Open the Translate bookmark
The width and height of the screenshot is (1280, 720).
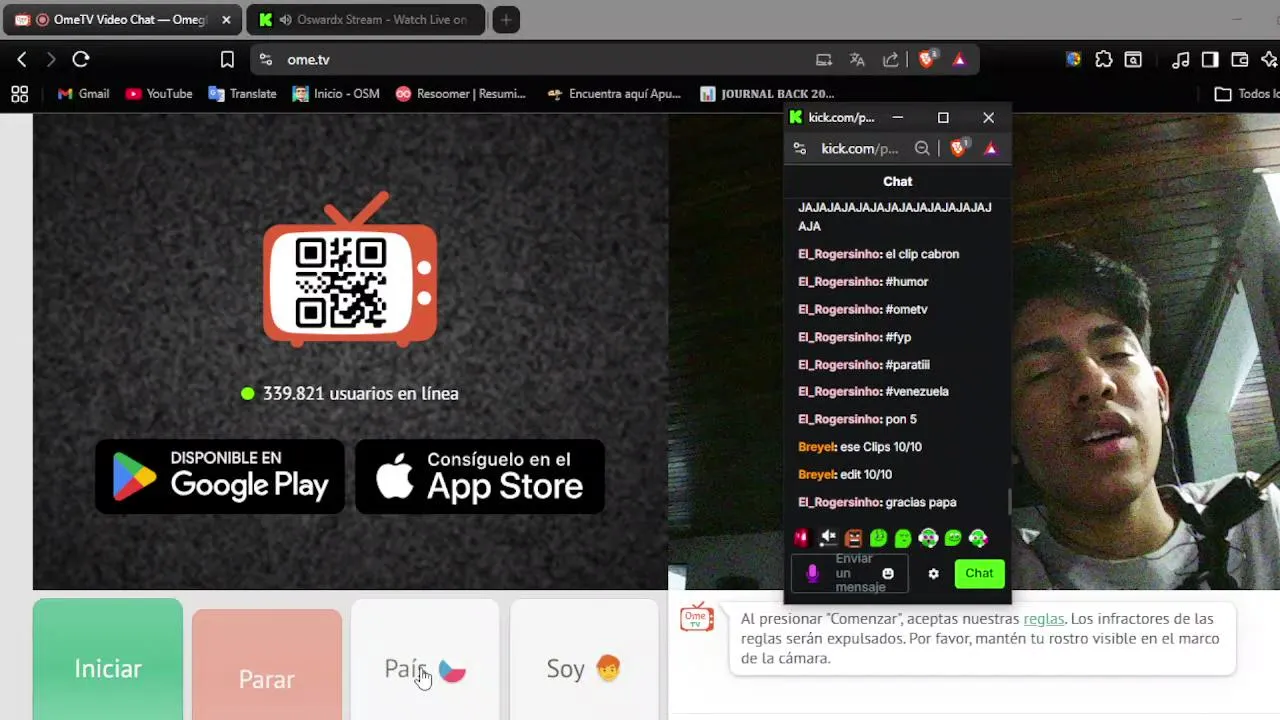pyautogui.click(x=242, y=94)
